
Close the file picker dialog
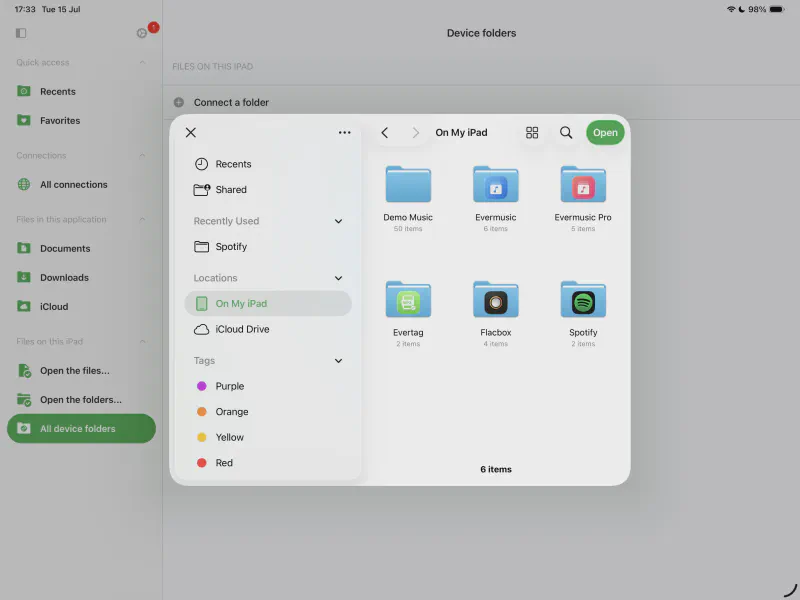191,133
